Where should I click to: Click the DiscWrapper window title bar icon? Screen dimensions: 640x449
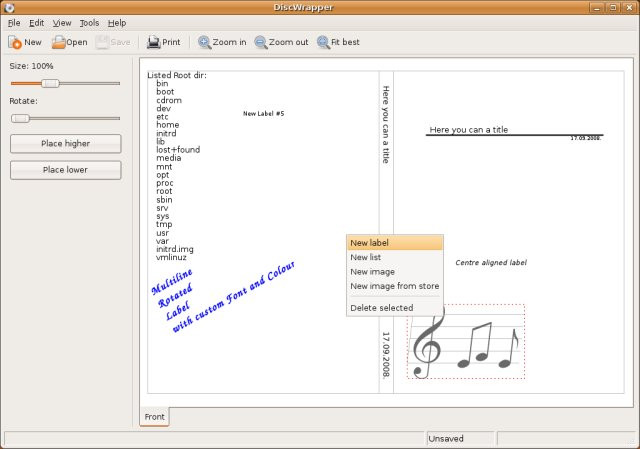coord(9,7)
